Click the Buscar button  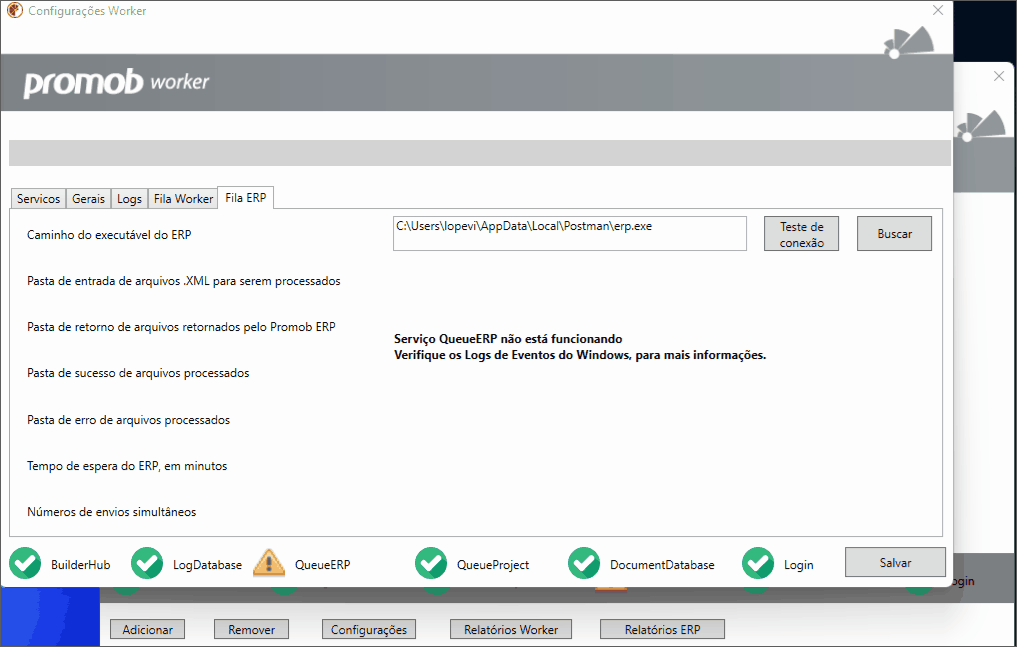[894, 234]
